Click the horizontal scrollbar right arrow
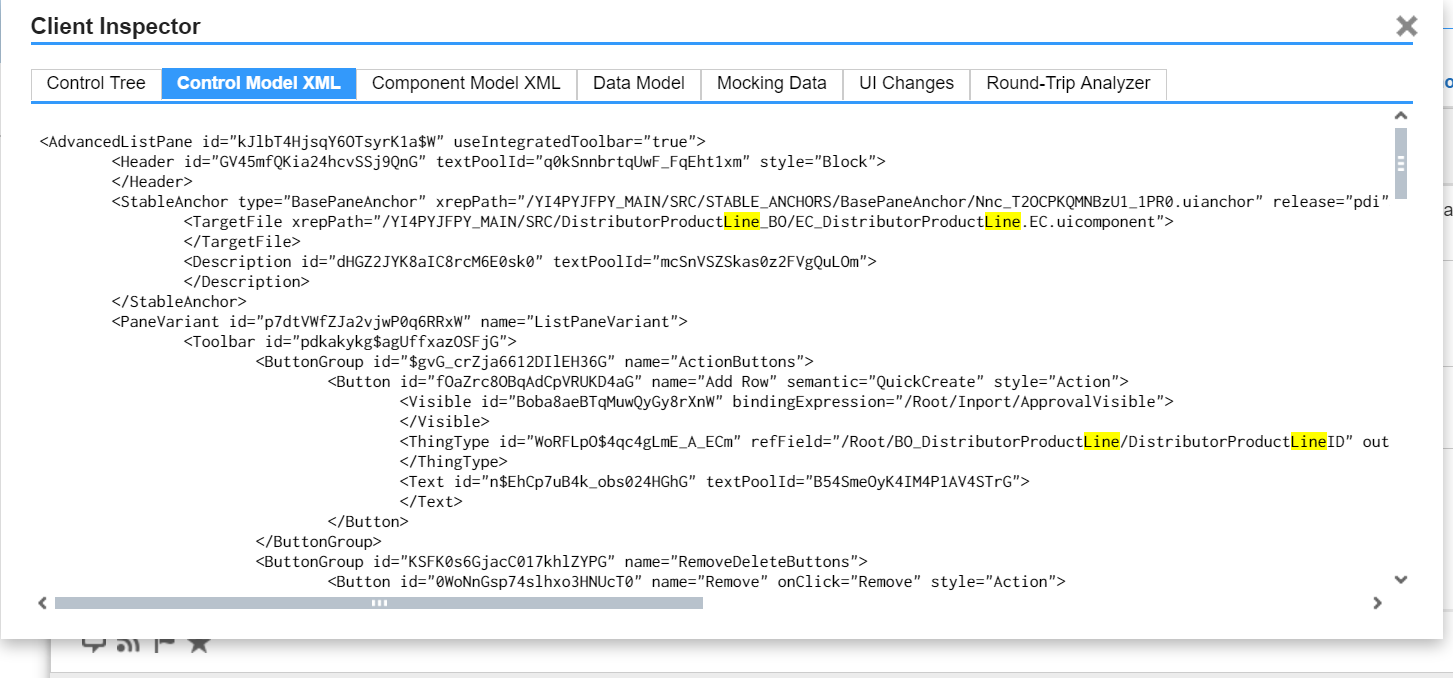This screenshot has width=1453, height=678. pyautogui.click(x=1377, y=603)
